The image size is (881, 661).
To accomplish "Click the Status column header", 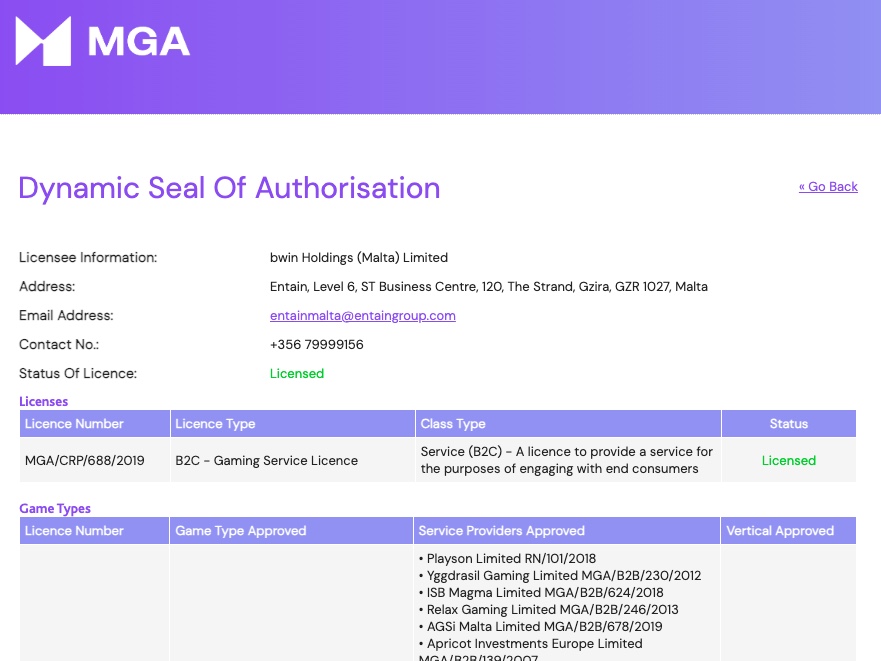I will 789,423.
